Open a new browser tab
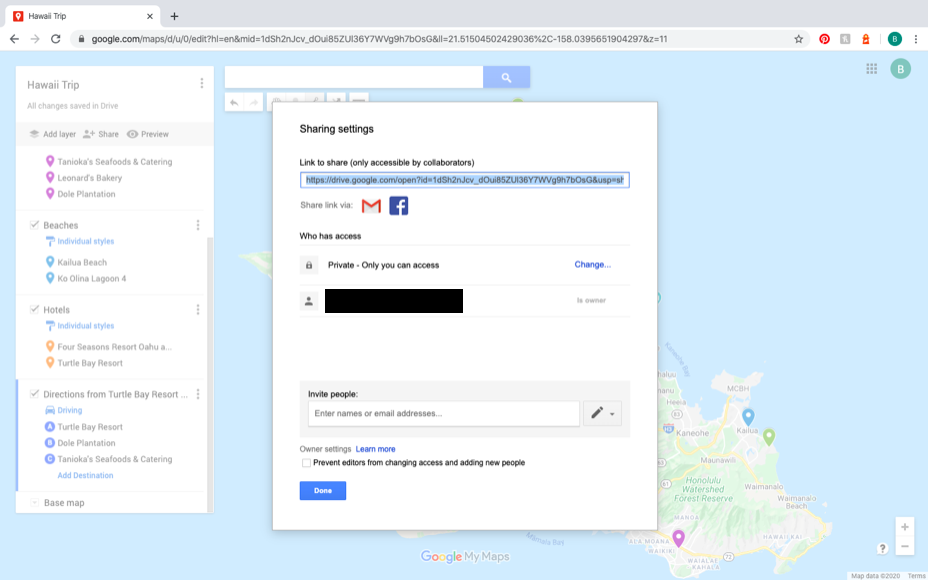 [174, 17]
